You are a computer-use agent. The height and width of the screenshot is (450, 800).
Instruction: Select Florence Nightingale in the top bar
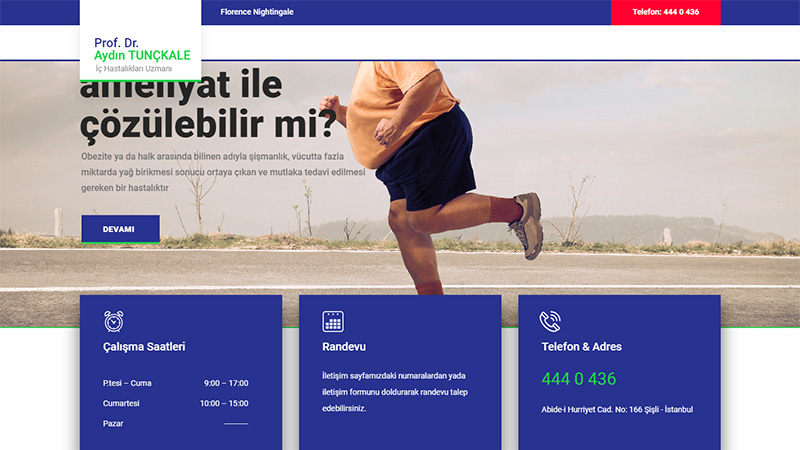pos(257,12)
